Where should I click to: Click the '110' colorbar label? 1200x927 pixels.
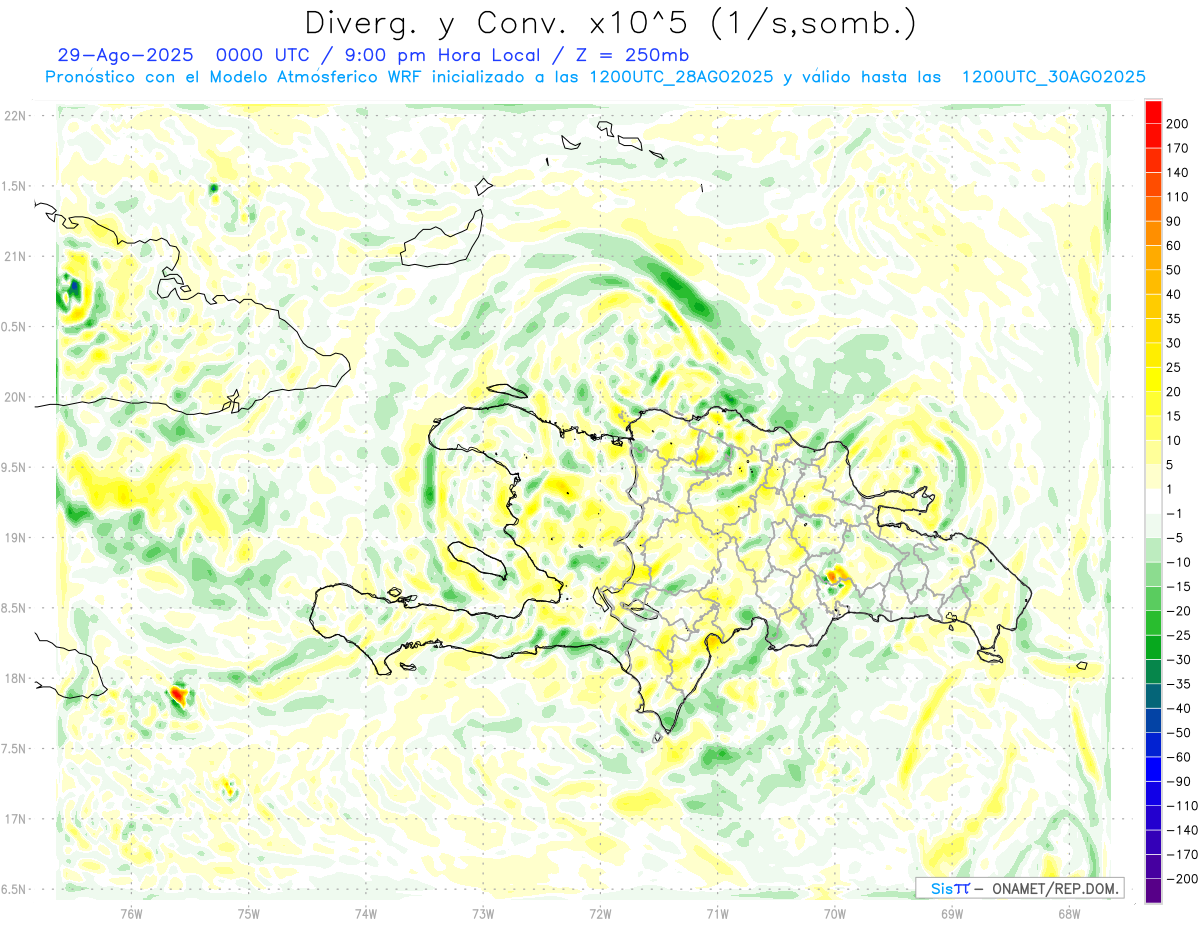tap(1177, 197)
